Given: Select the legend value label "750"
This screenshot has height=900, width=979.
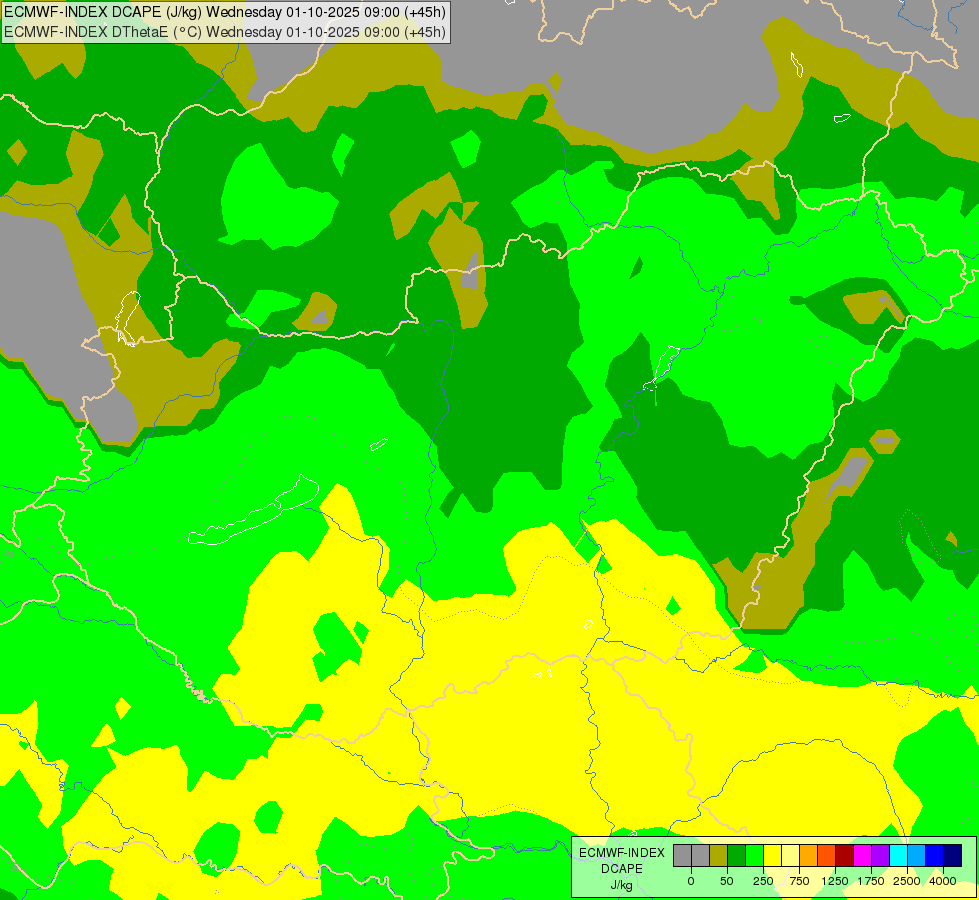Looking at the screenshot, I should 799,881.
